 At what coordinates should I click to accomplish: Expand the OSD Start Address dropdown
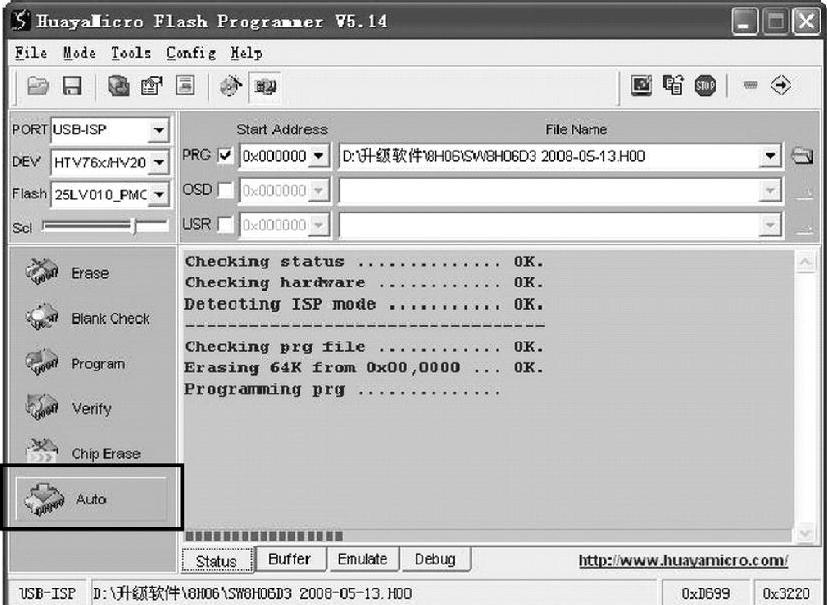319,191
